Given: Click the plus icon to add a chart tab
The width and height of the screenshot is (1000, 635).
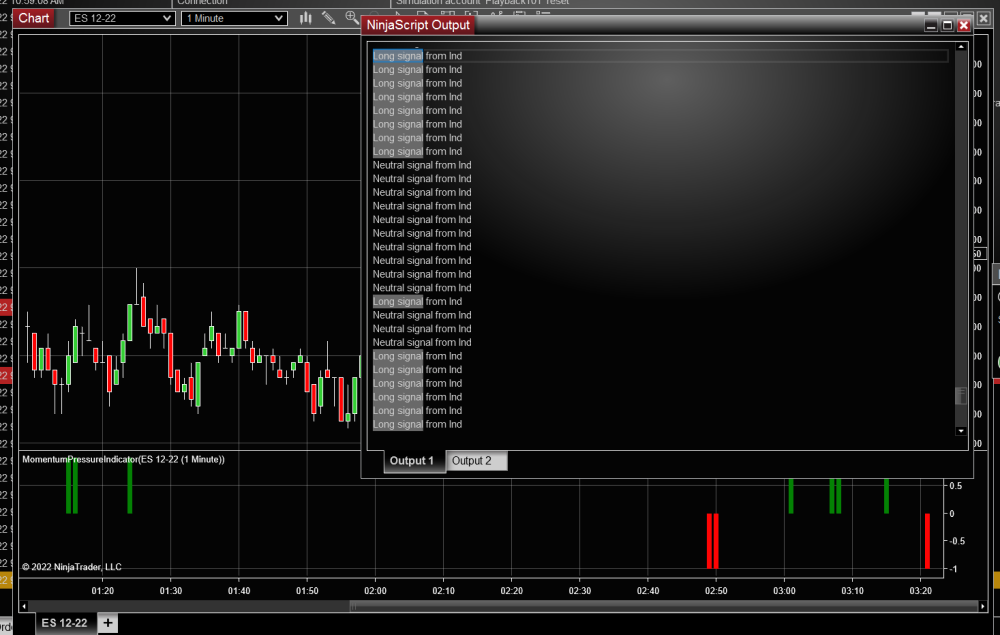Looking at the screenshot, I should point(106,622).
